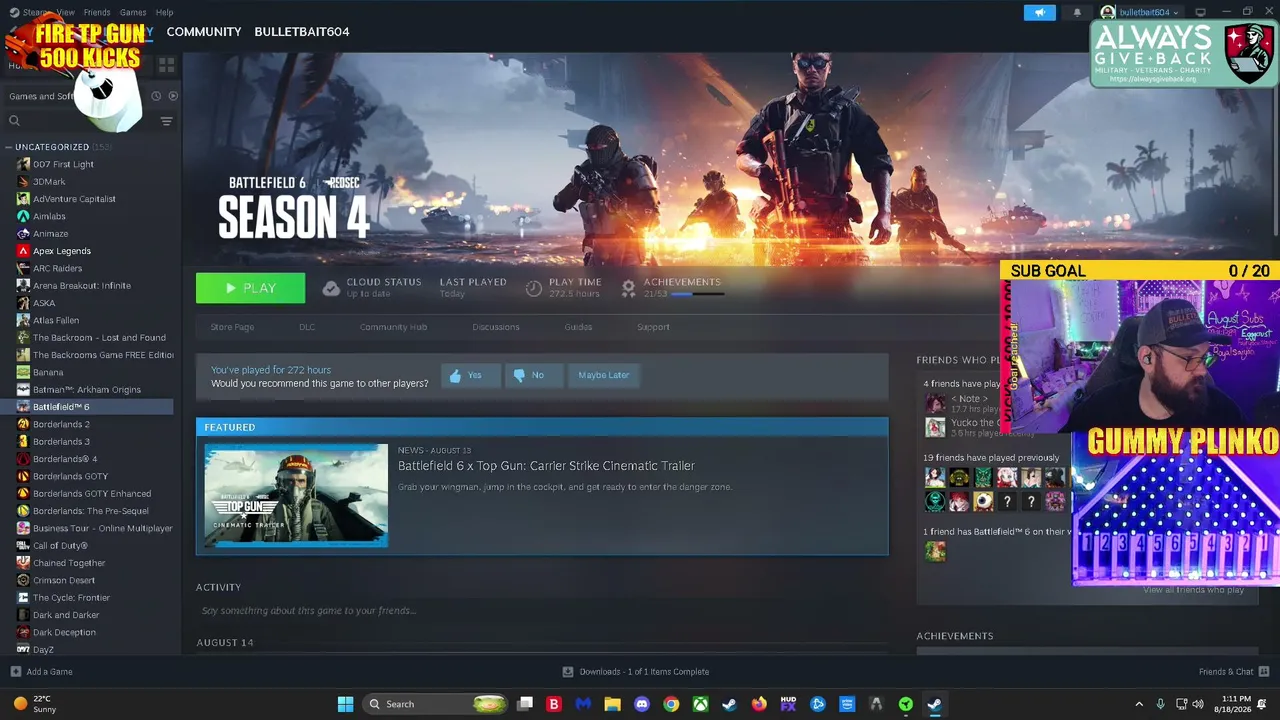Open File Explorer from the taskbar
The height and width of the screenshot is (720, 1280).
point(612,704)
